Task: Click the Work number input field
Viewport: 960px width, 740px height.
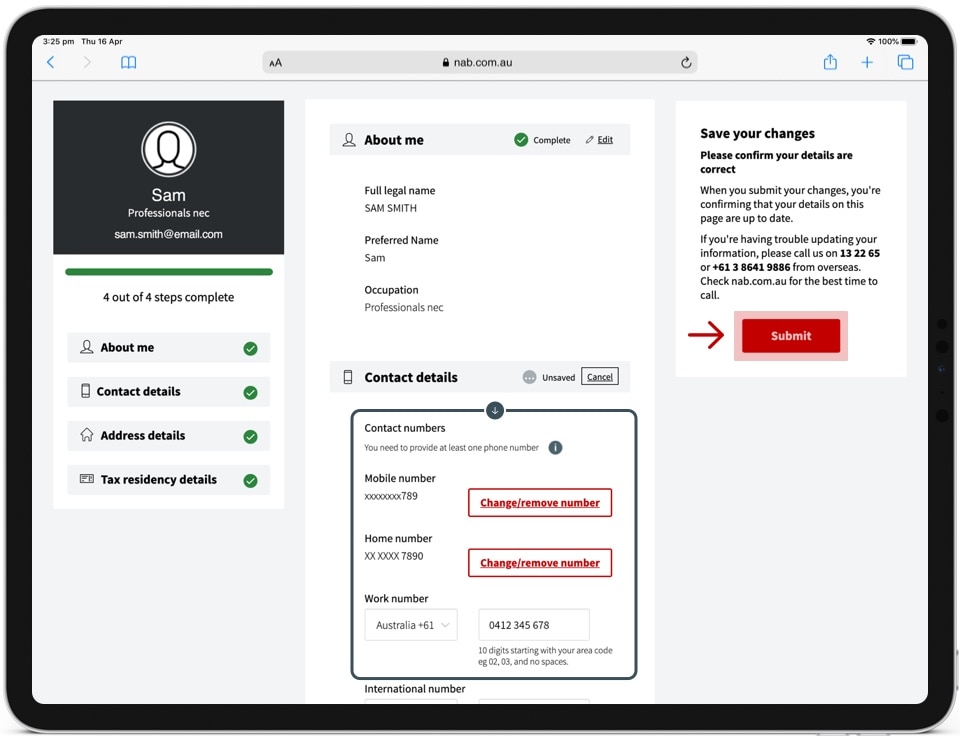Action: click(x=534, y=625)
